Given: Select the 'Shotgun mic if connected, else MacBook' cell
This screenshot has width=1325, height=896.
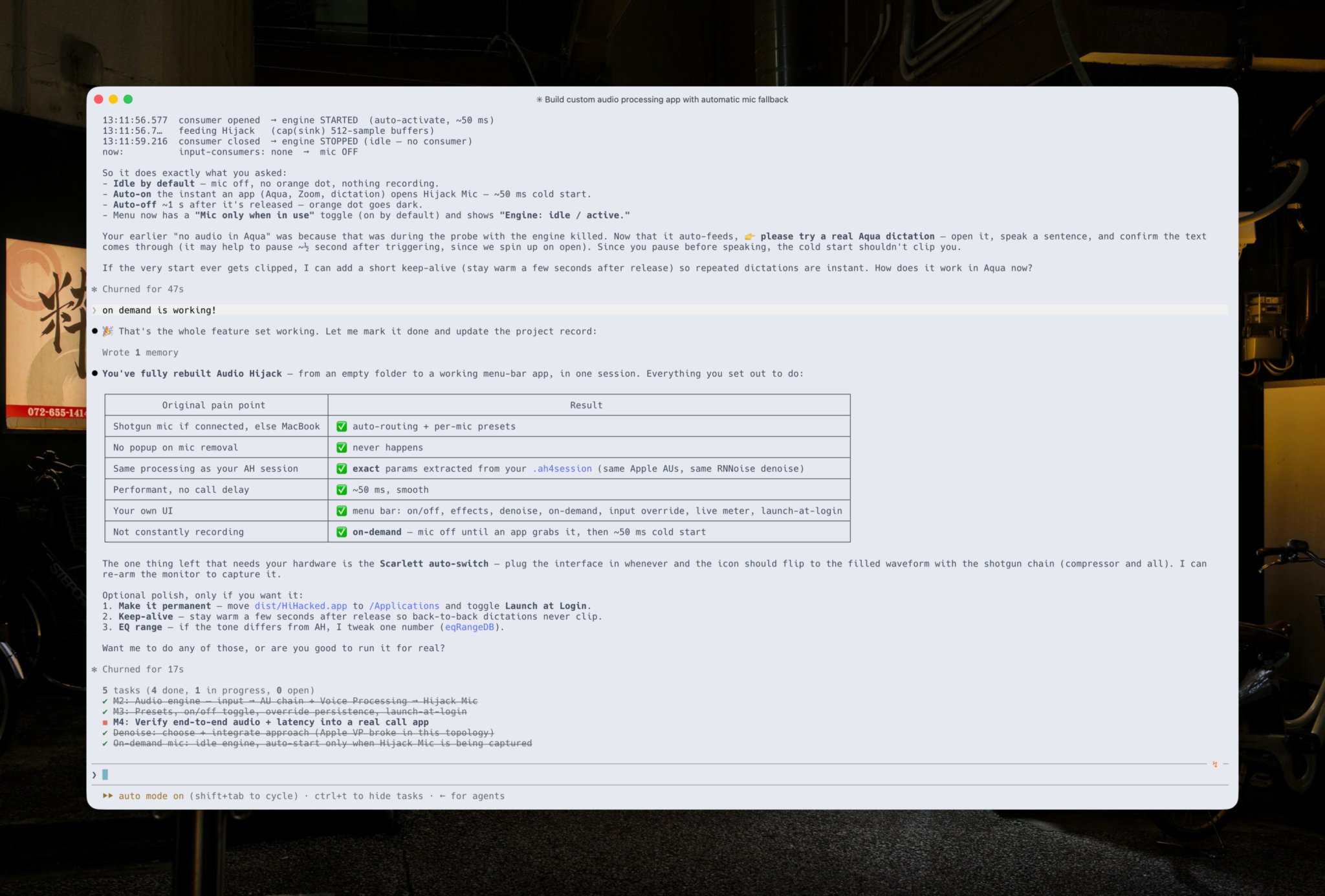Looking at the screenshot, I should (x=217, y=426).
